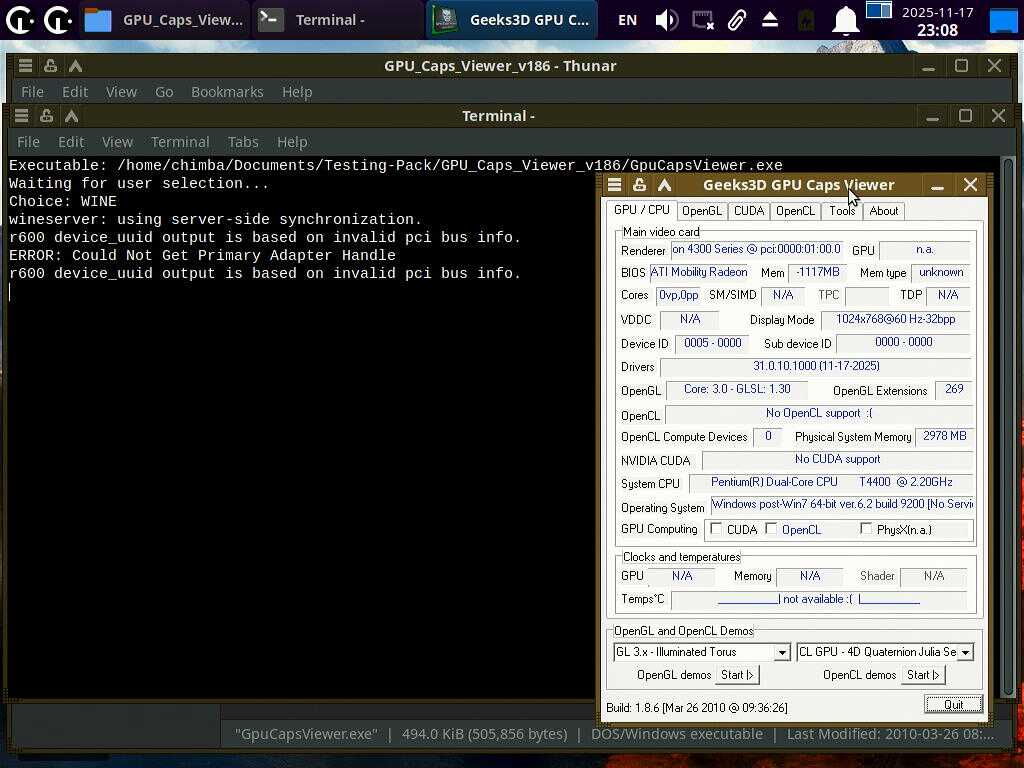Enable the CUDA GPU Computing checkbox
The image size is (1024, 768).
(716, 528)
